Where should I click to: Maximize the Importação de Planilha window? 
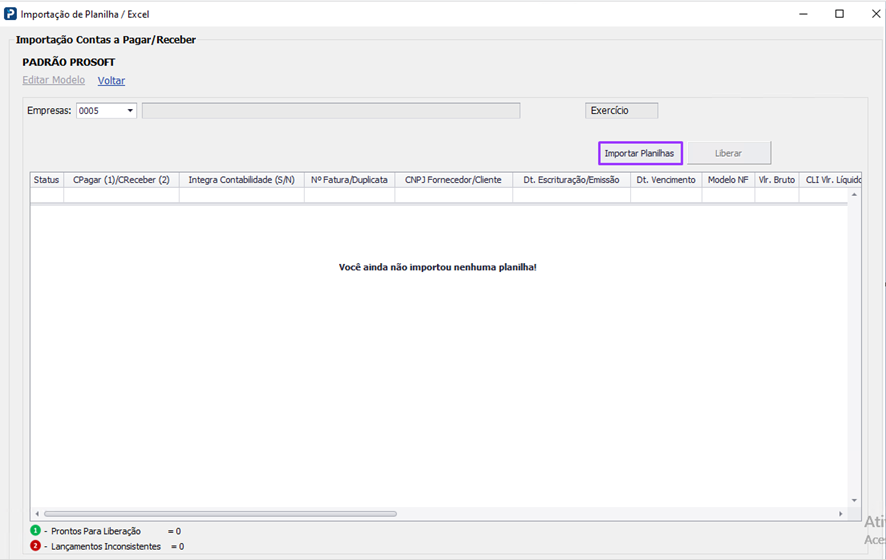pyautogui.click(x=840, y=14)
